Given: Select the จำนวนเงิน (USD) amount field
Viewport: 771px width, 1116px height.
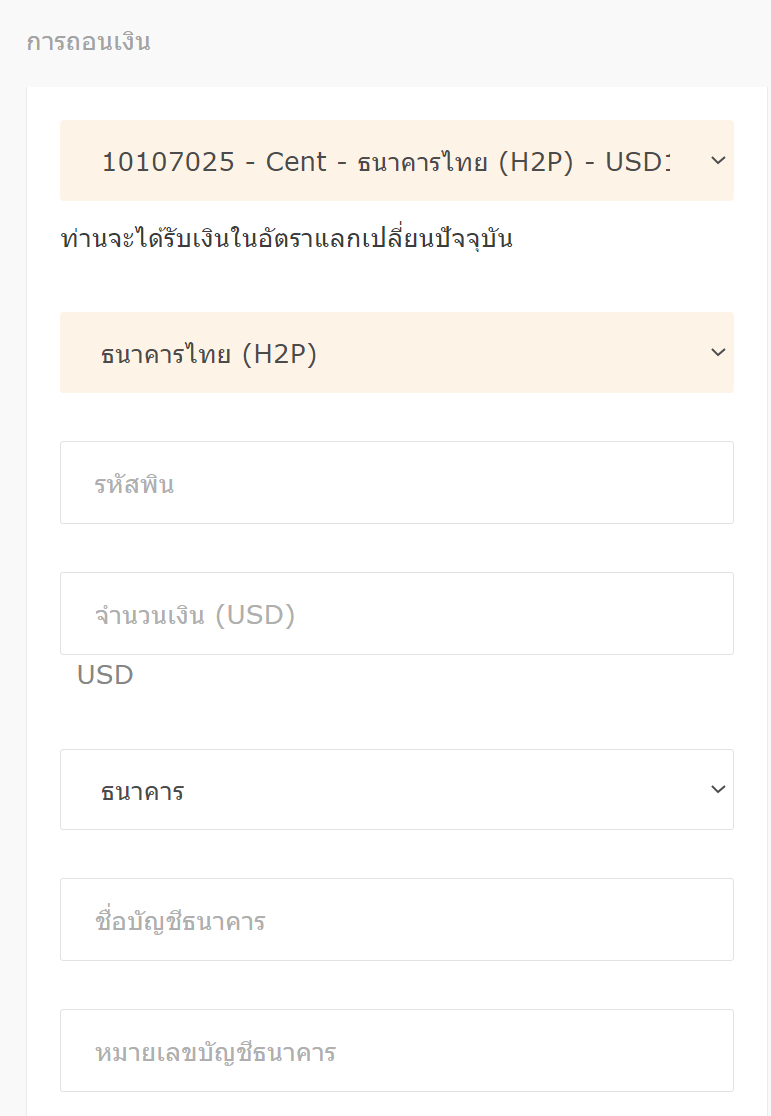Looking at the screenshot, I should 396,613.
